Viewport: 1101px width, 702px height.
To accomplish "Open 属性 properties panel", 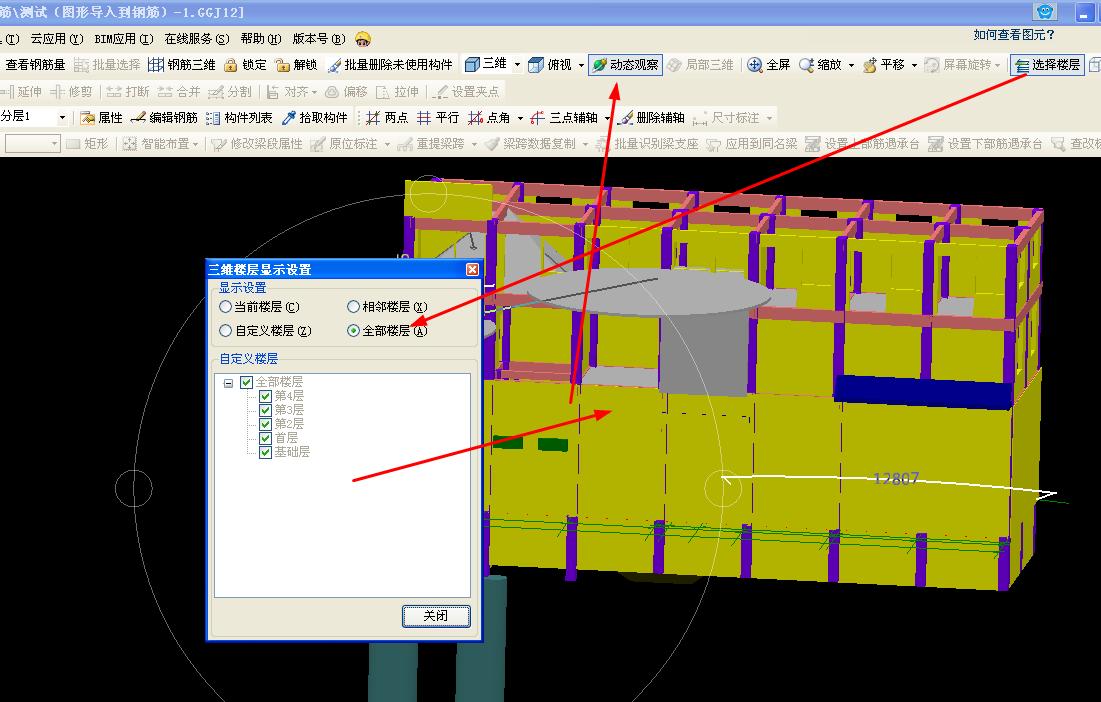I will tap(102, 117).
